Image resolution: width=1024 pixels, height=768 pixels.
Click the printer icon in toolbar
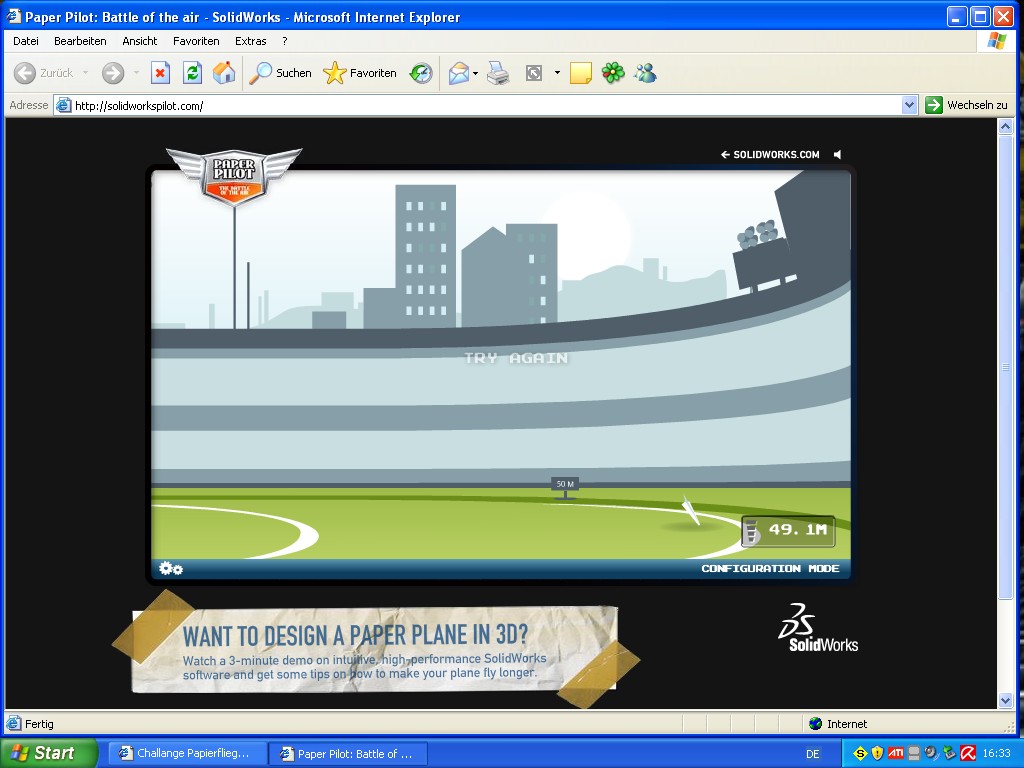[x=498, y=73]
